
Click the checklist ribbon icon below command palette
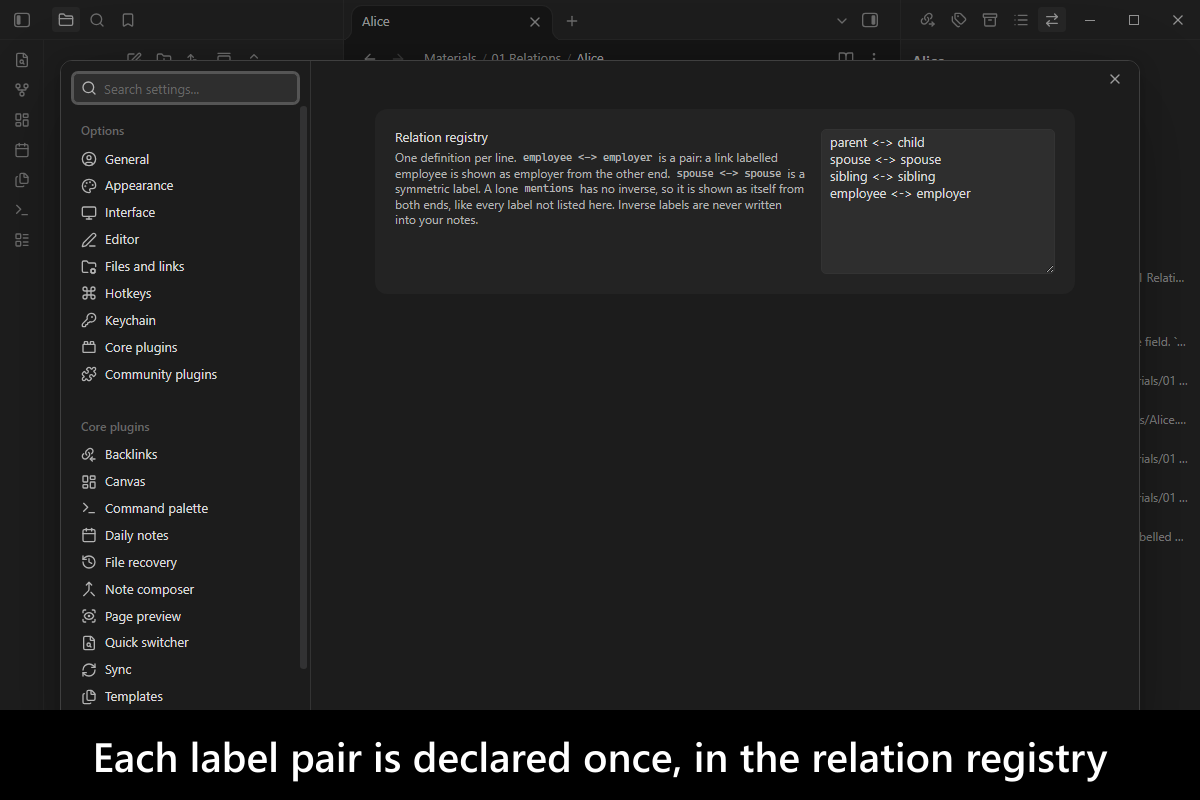pyautogui.click(x=22, y=240)
